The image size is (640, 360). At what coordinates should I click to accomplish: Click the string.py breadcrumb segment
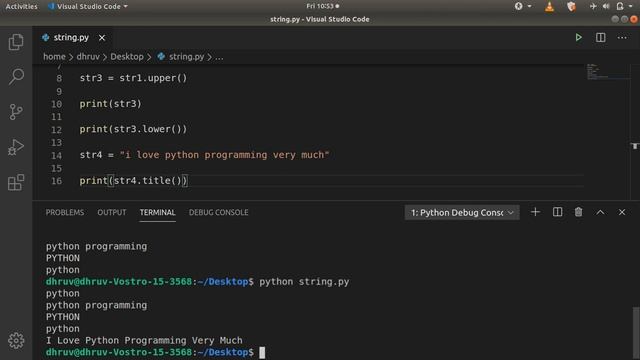pyautogui.click(x=181, y=57)
